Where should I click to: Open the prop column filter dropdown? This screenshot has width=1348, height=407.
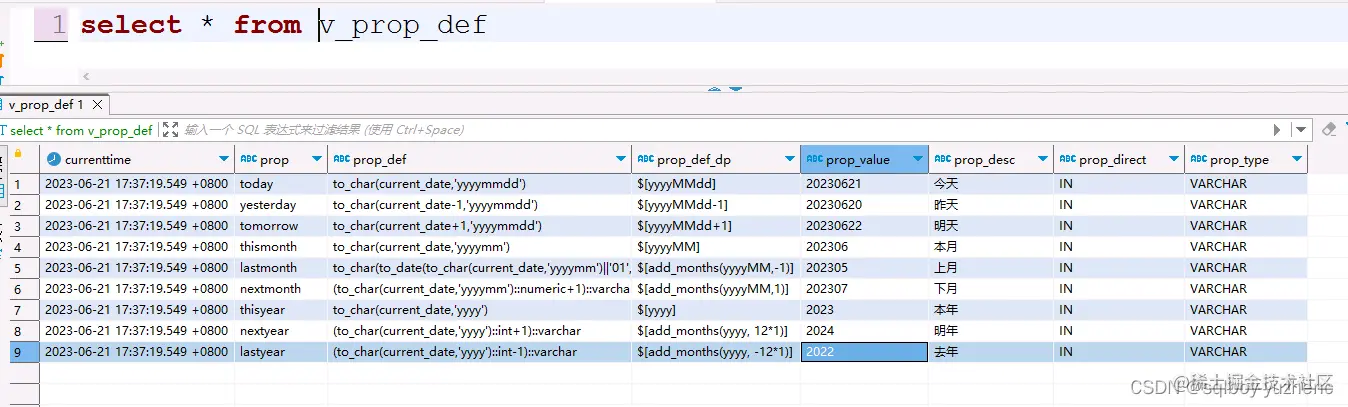coord(317,159)
